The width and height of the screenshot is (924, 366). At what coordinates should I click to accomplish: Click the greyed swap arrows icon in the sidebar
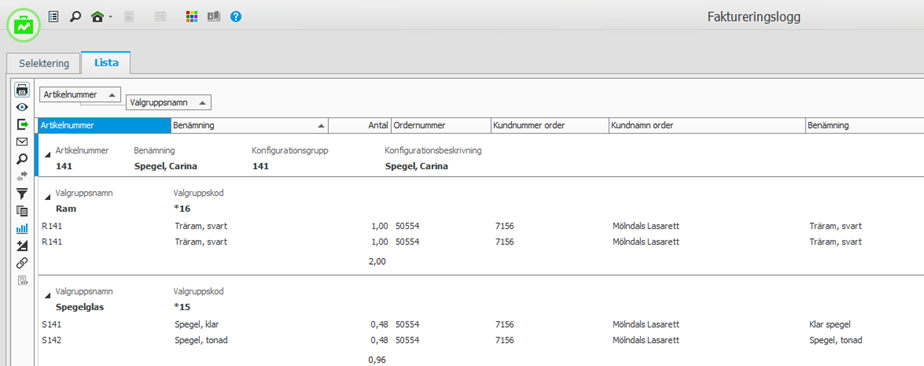click(22, 176)
